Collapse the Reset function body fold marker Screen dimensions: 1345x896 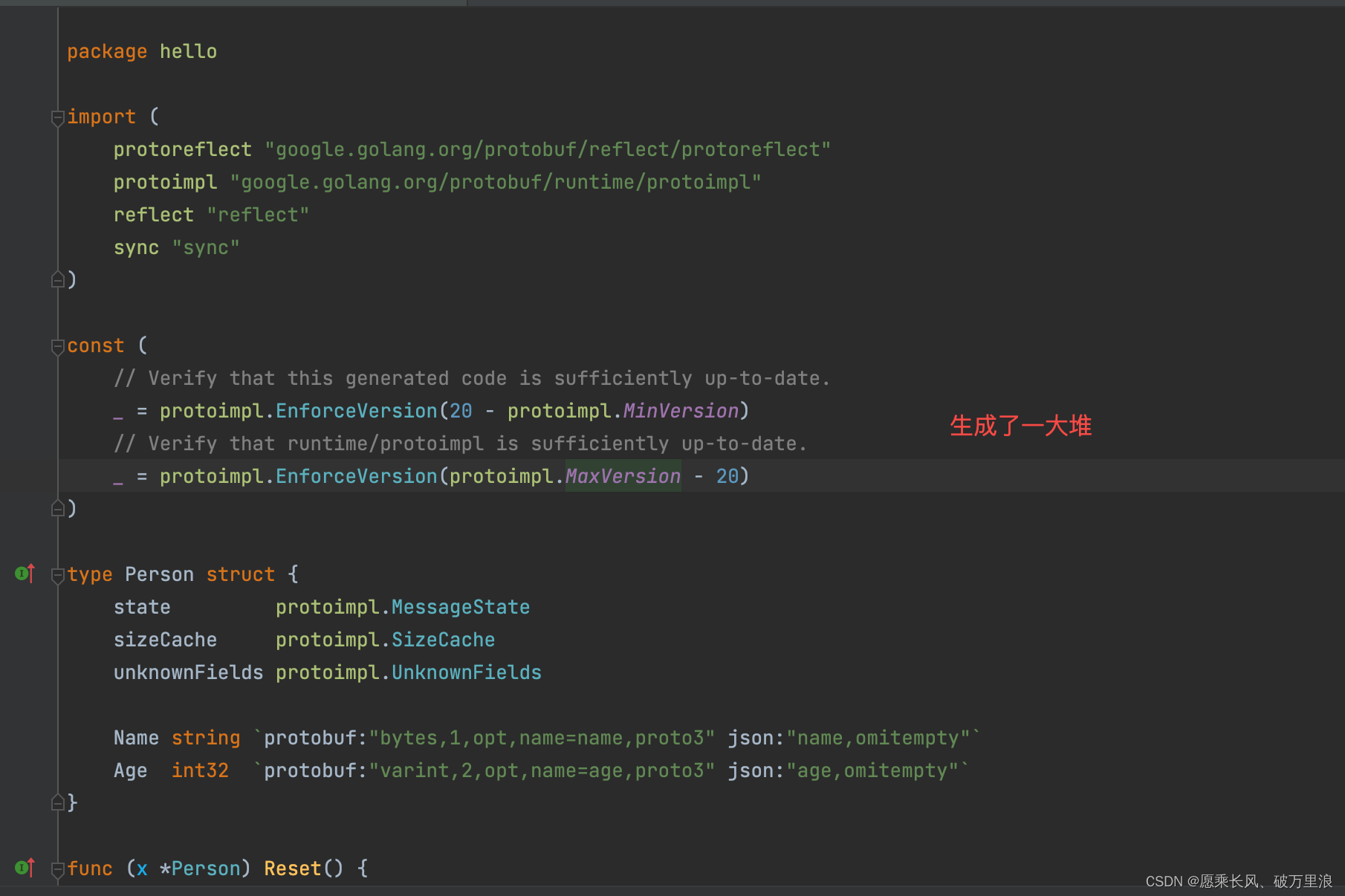click(57, 869)
